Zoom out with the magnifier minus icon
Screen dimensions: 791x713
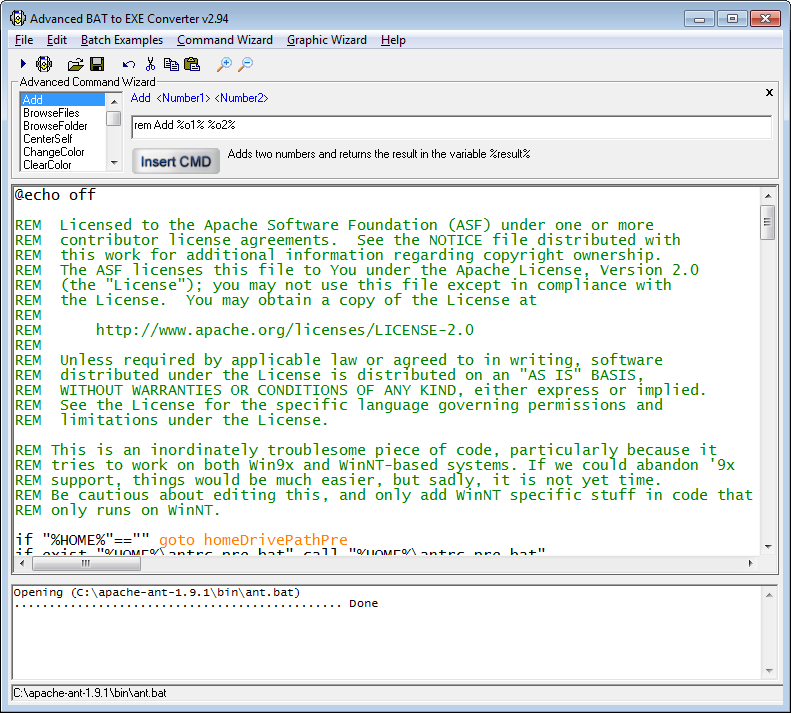[245, 64]
